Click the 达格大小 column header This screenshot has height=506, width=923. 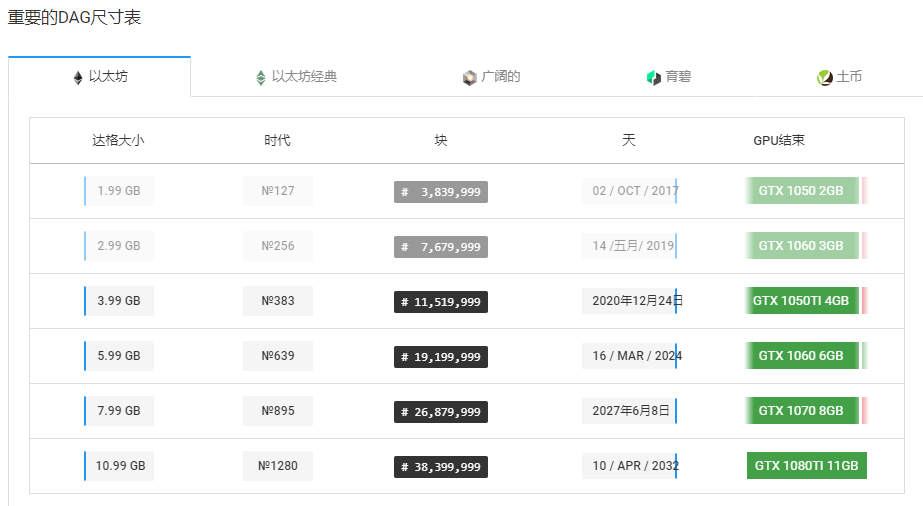[x=118, y=140]
